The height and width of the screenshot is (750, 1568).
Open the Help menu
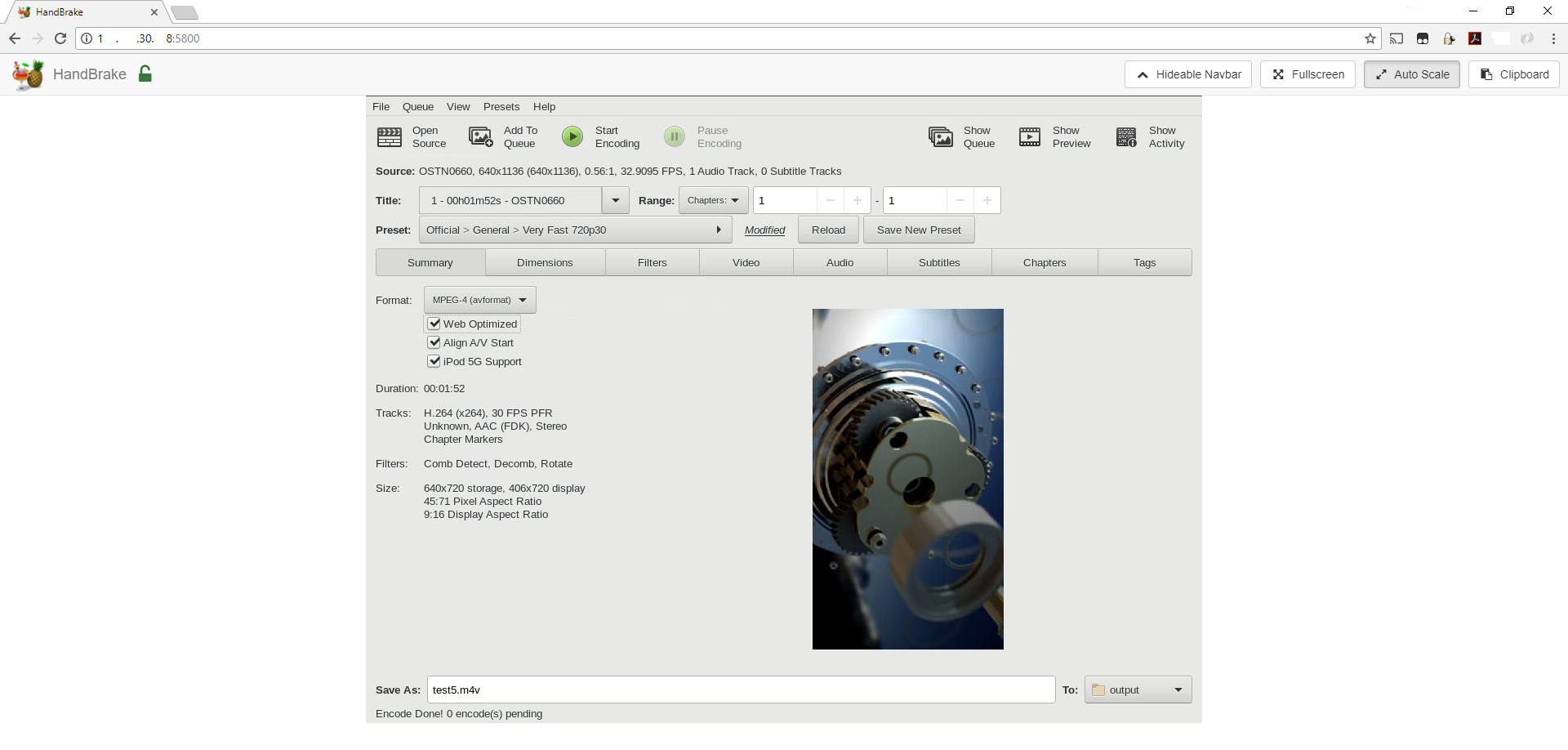[544, 107]
